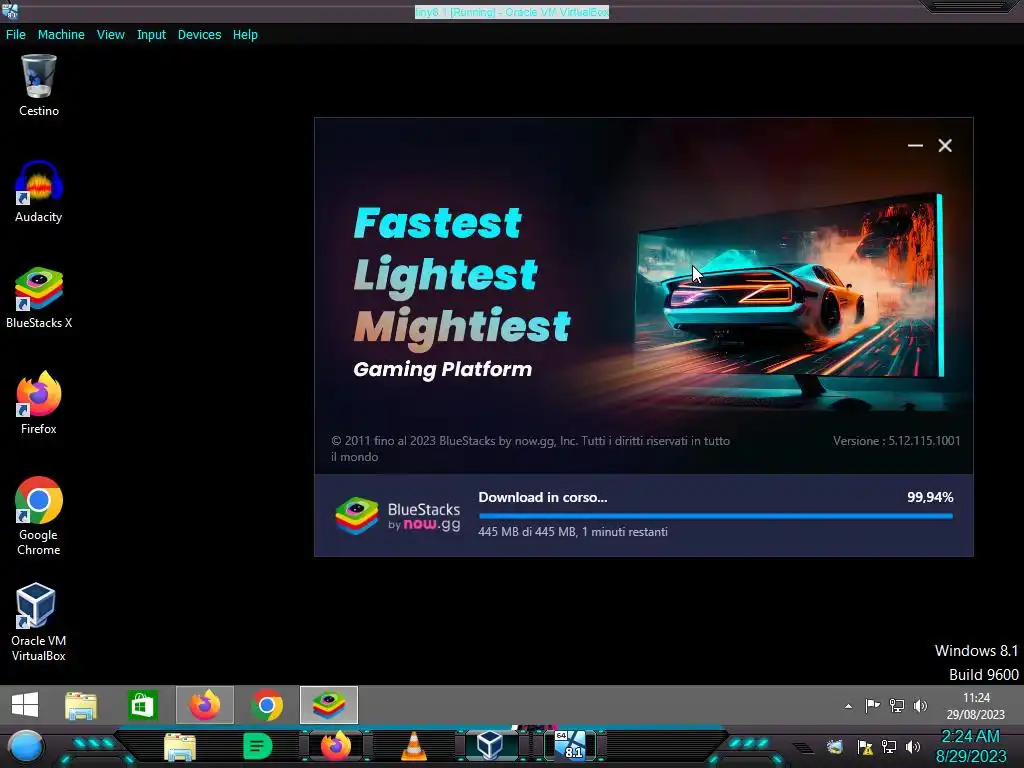Open the Google Chrome desktop shortcut
Viewport: 1024px width, 768px height.
pos(39,517)
